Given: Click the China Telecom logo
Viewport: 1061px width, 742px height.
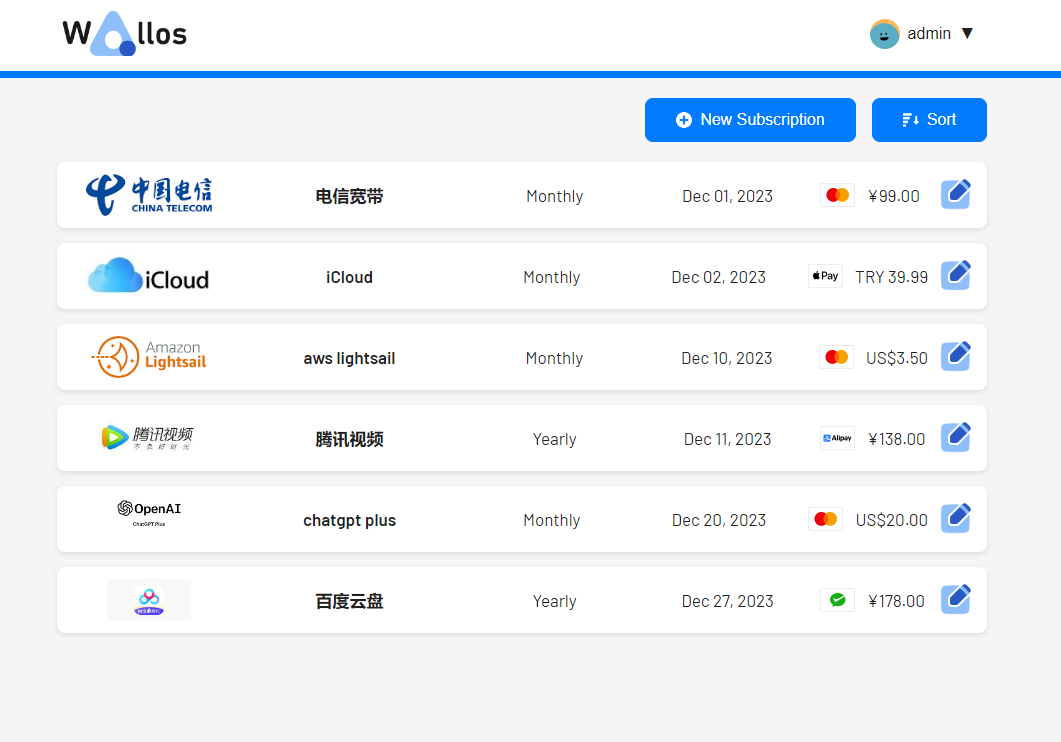Looking at the screenshot, I should (x=149, y=195).
